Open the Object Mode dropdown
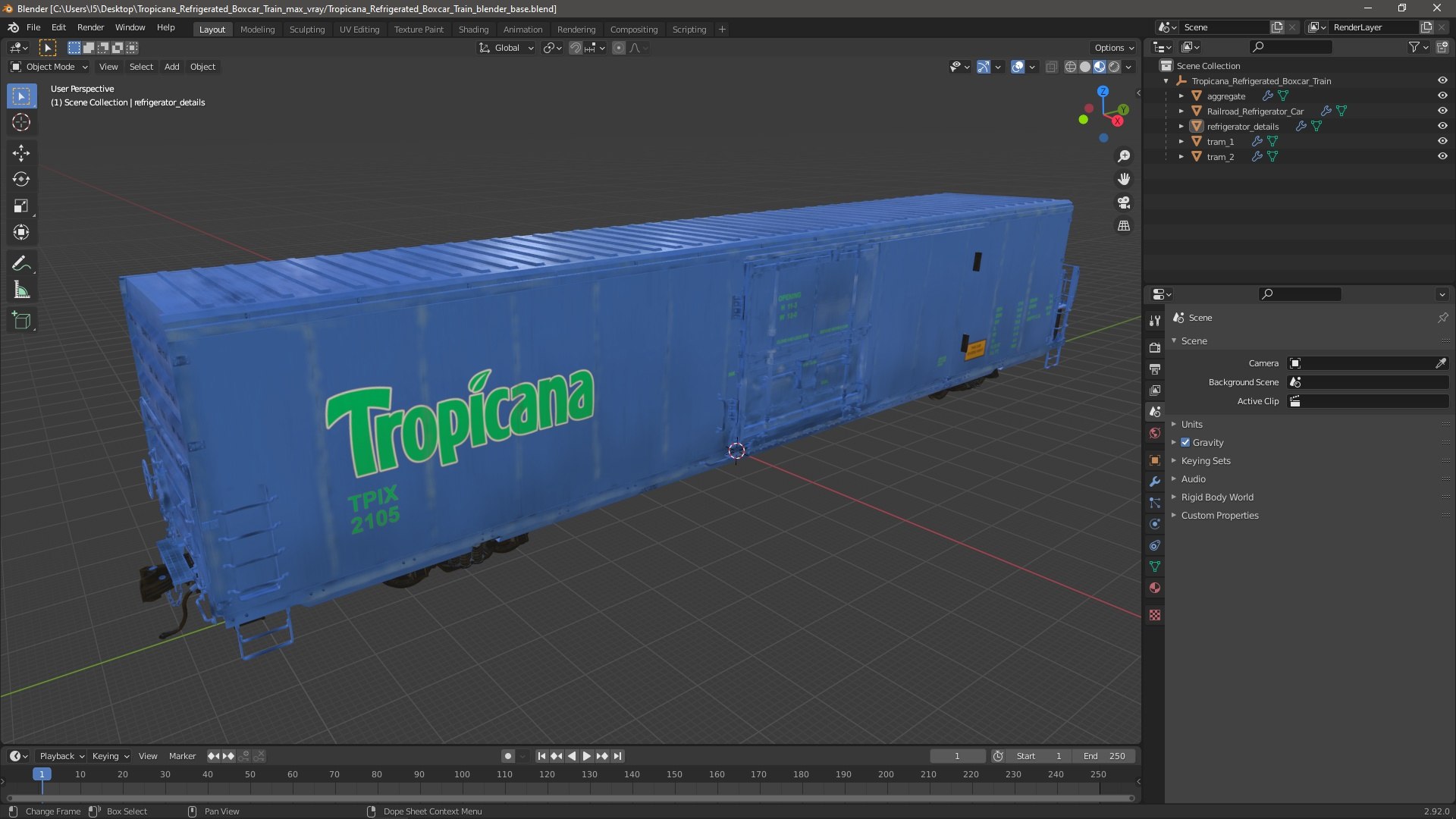The height and width of the screenshot is (819, 1456). [49, 67]
